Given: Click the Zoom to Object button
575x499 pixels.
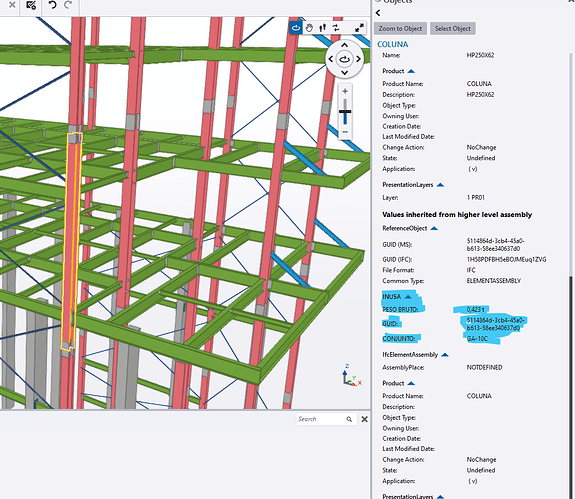Looking at the screenshot, I should pyautogui.click(x=400, y=29).
